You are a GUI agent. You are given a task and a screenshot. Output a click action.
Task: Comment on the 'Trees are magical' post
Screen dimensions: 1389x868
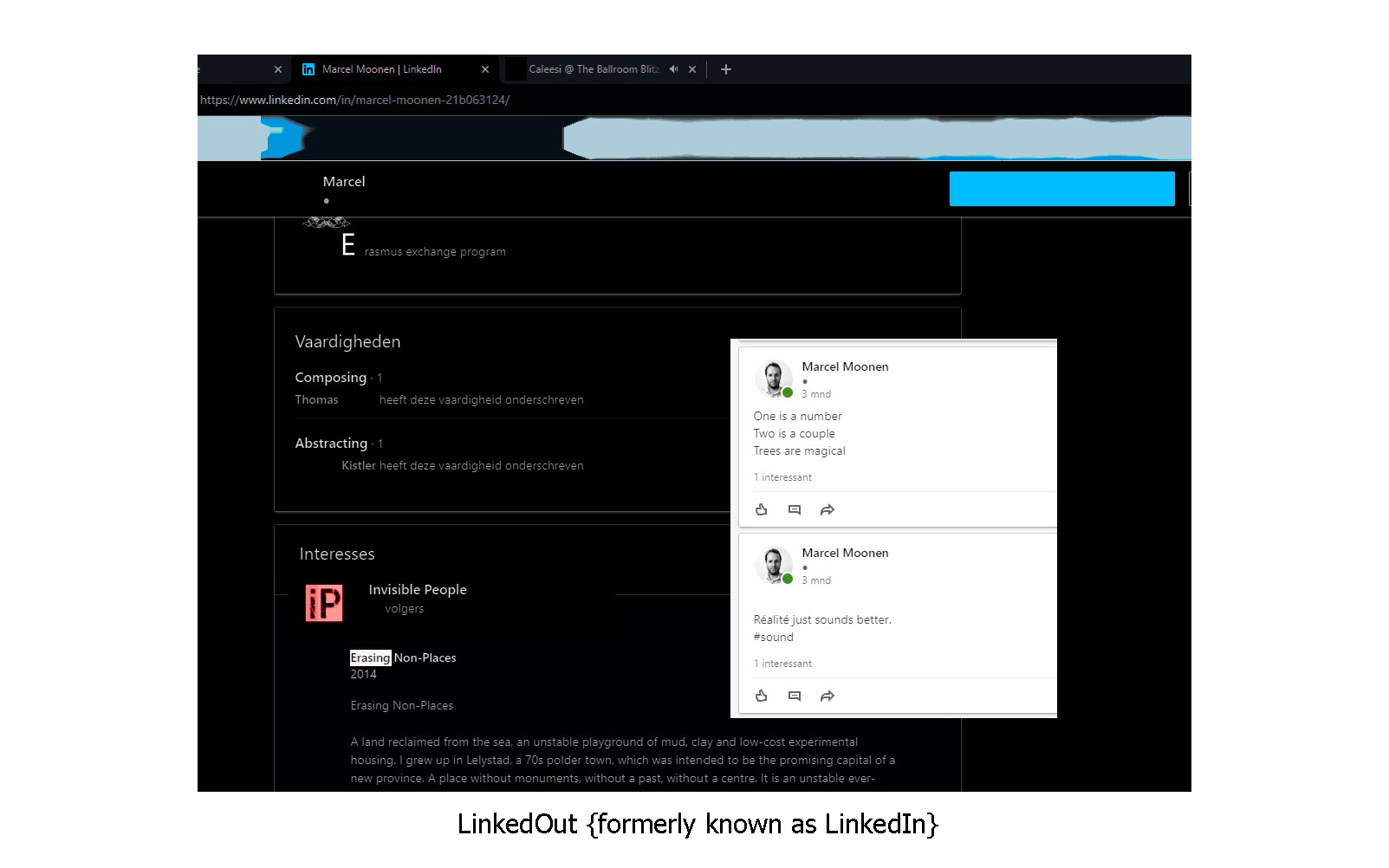click(795, 509)
